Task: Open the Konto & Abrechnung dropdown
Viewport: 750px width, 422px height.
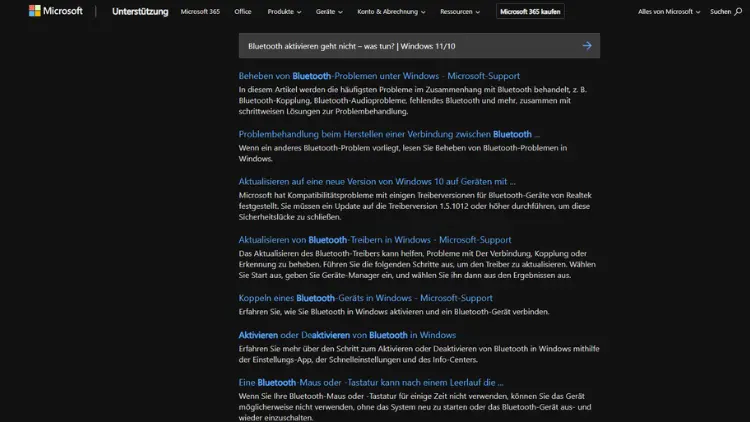Action: coord(392,12)
